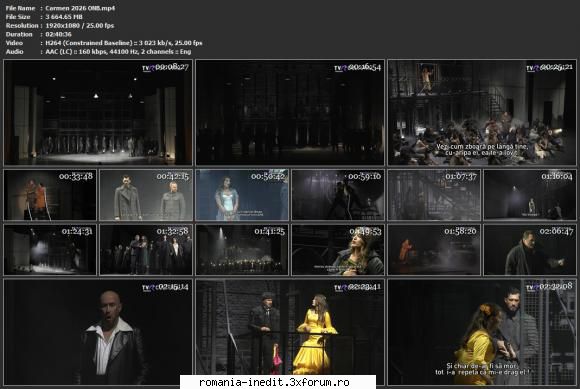Click the "Duration" label
This screenshot has width=580, height=389.
click(x=19, y=34)
